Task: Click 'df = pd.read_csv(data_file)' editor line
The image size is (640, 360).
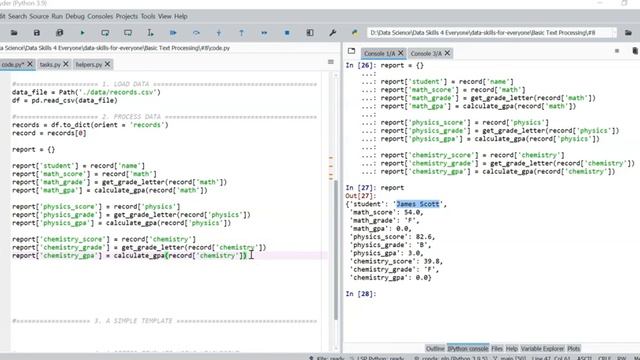Action: [x=64, y=100]
